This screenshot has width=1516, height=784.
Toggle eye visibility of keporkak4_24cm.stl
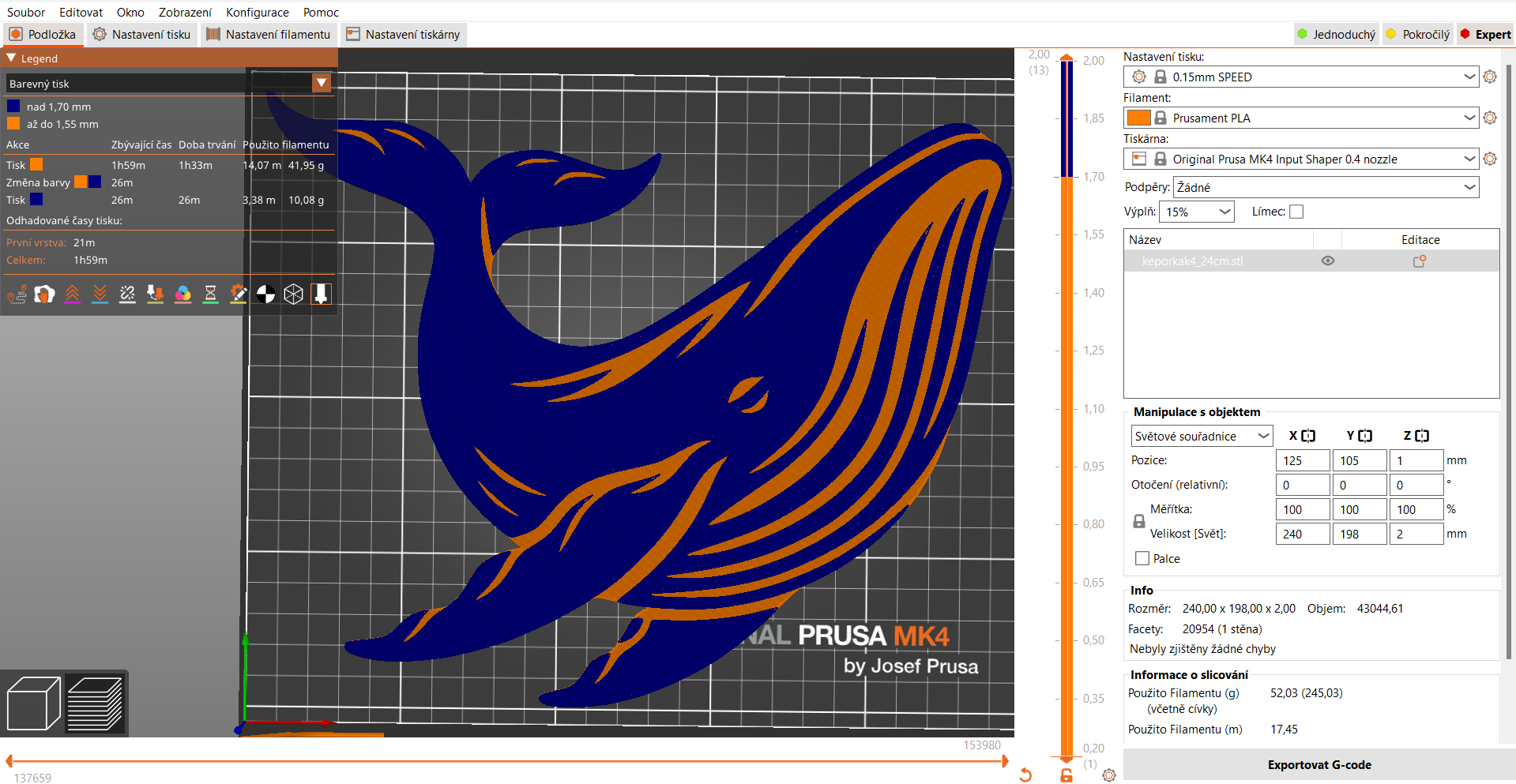point(1328,261)
